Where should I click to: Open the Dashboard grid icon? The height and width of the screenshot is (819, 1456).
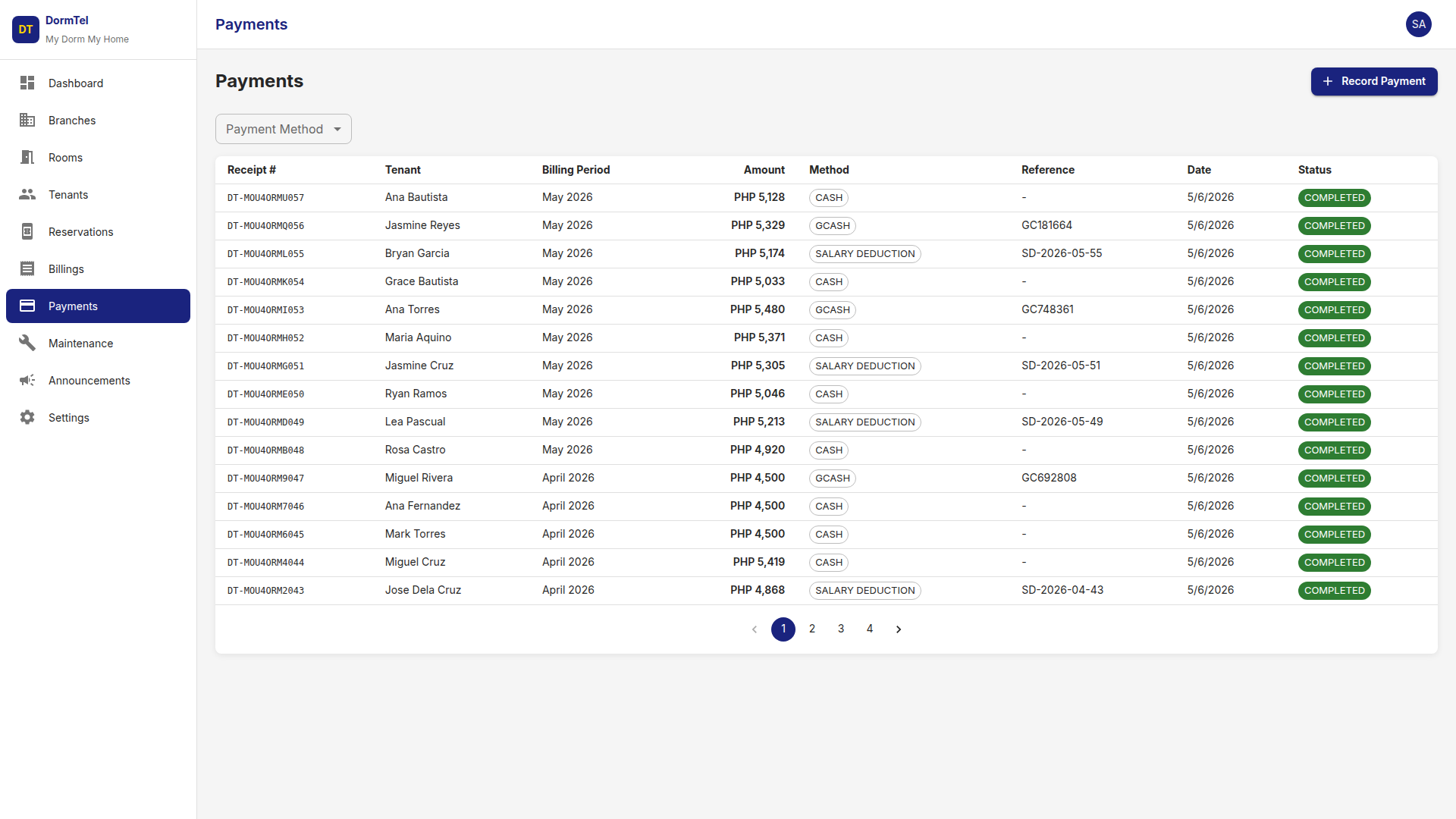27,83
